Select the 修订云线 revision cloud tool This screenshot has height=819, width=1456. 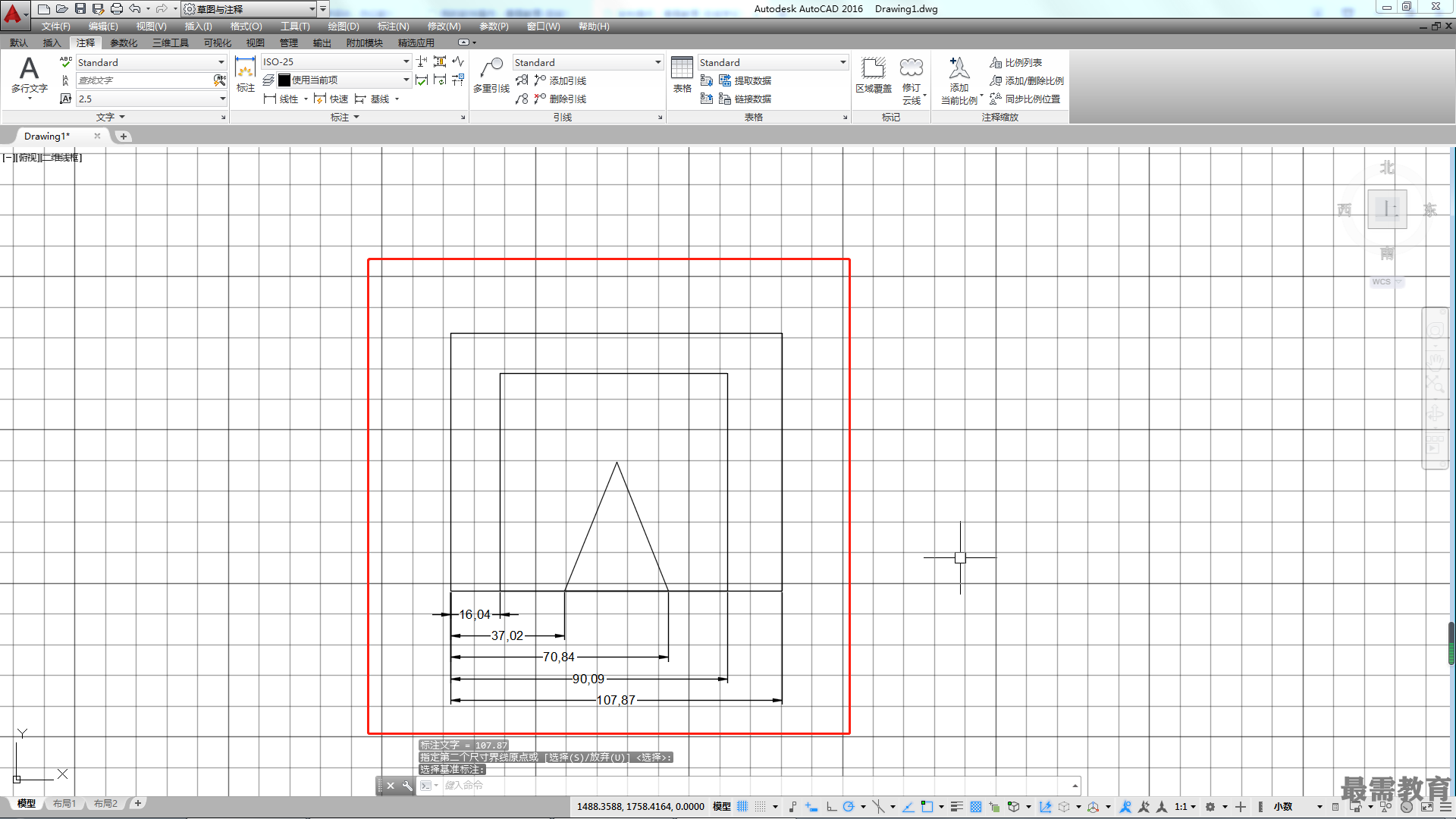(x=912, y=80)
